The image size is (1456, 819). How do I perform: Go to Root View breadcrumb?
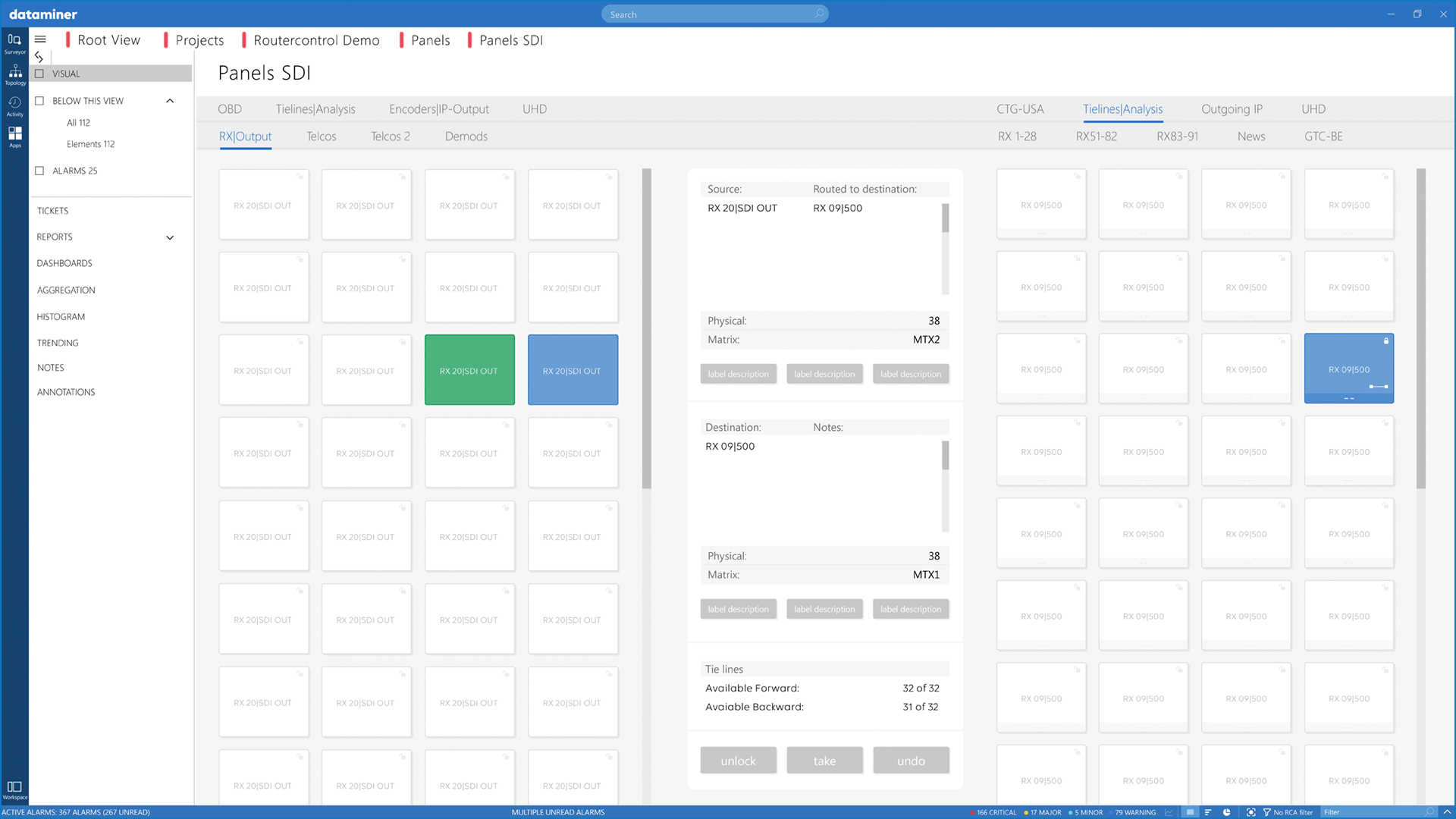point(108,40)
